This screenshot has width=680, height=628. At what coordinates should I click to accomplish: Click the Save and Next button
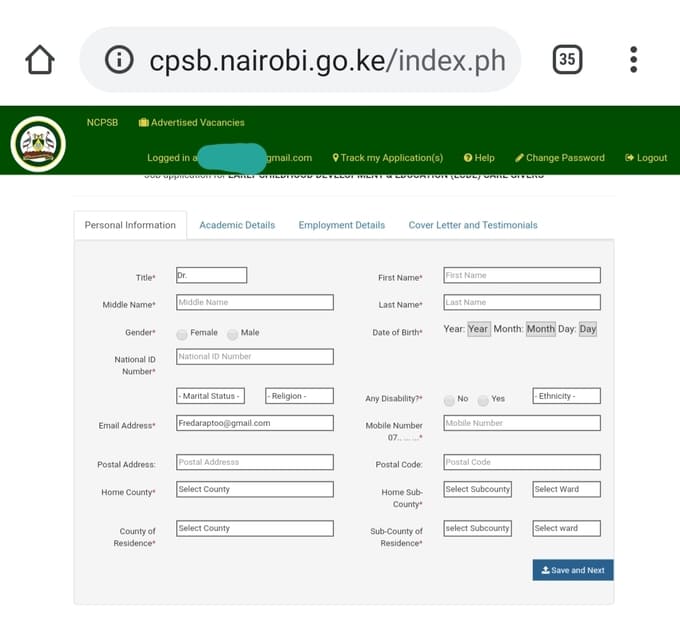(573, 570)
